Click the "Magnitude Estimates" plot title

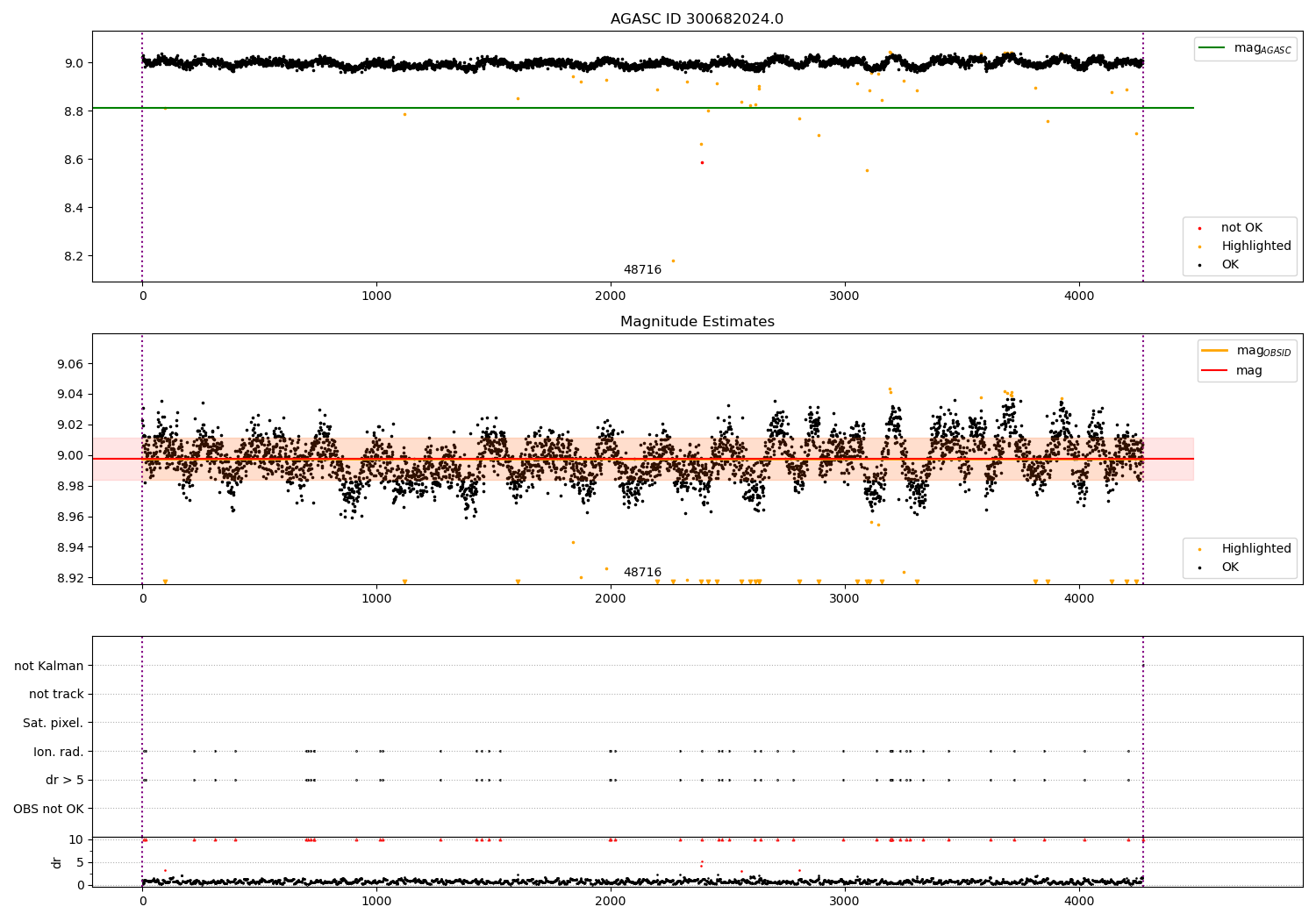(x=697, y=322)
